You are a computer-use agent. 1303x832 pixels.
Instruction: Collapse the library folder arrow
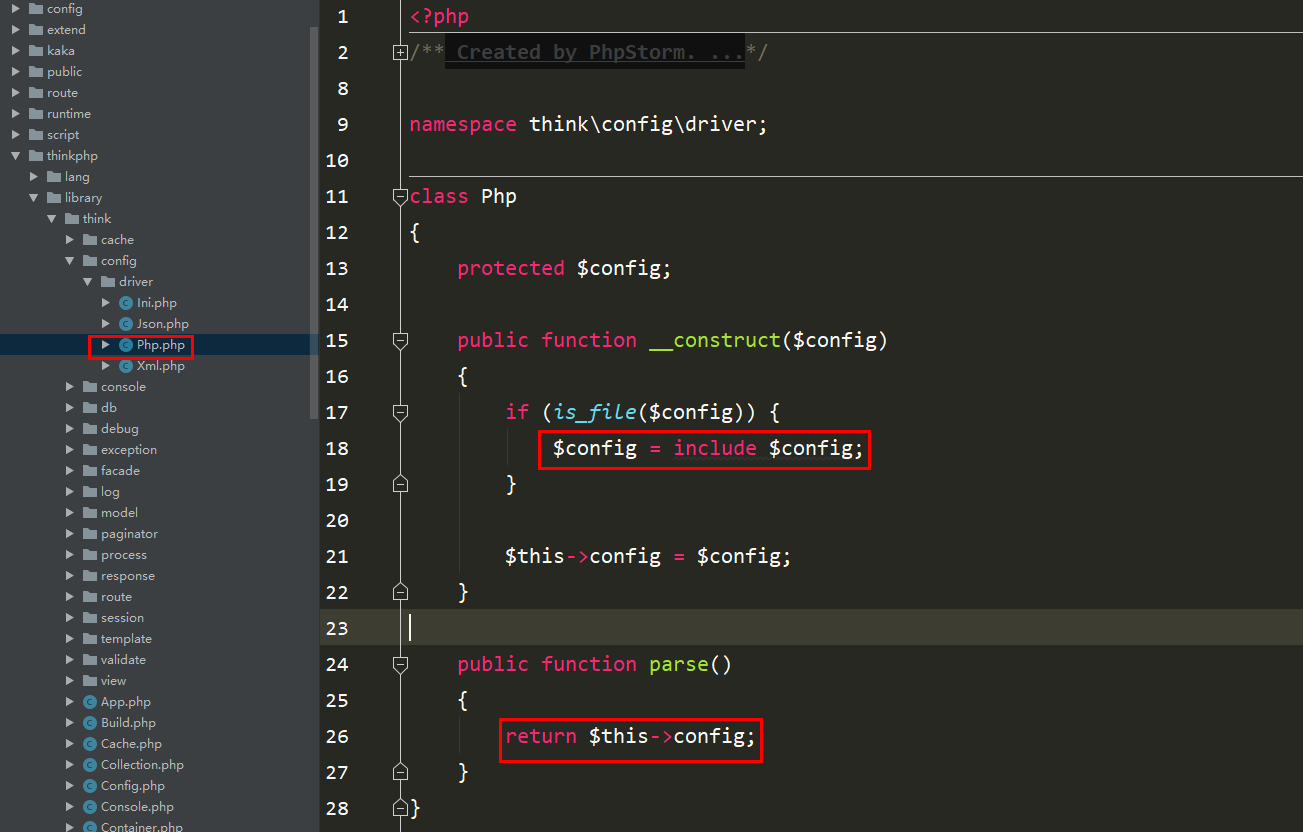coord(34,198)
